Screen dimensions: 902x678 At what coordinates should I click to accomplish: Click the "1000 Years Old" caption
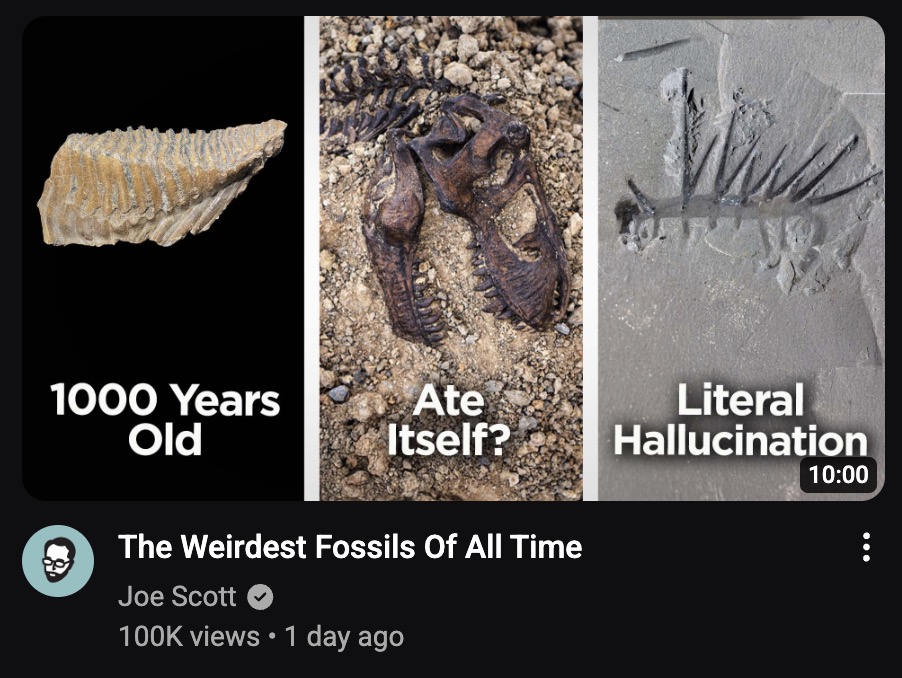[165, 420]
